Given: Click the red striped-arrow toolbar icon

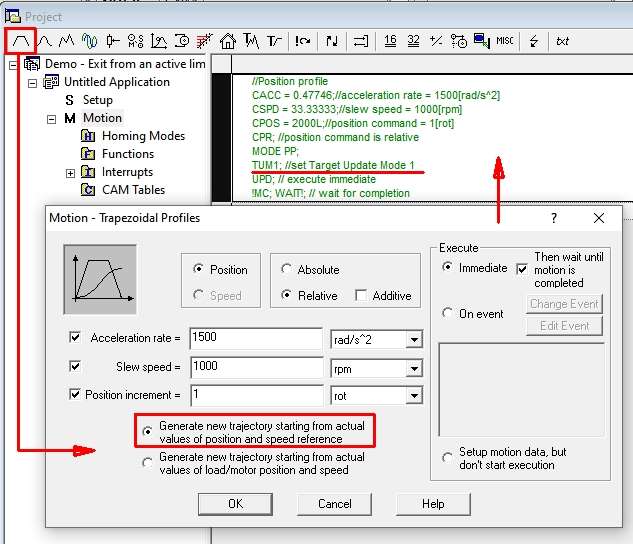Looking at the screenshot, I should pos(204,41).
